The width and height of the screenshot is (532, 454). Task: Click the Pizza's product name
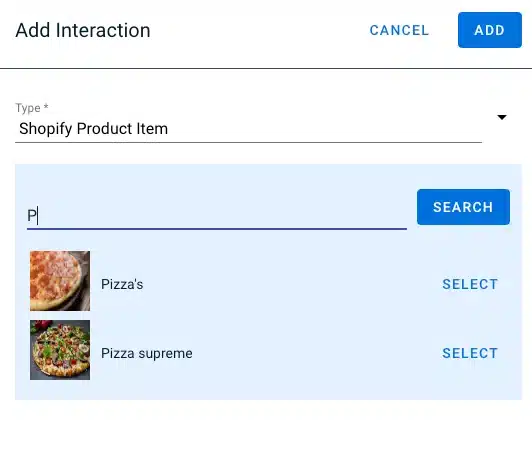(122, 284)
